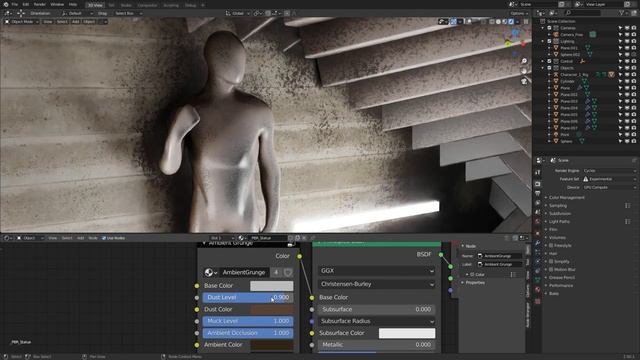Enable the Motion Blur checkbox
This screenshot has width=640, height=360.
point(551,269)
